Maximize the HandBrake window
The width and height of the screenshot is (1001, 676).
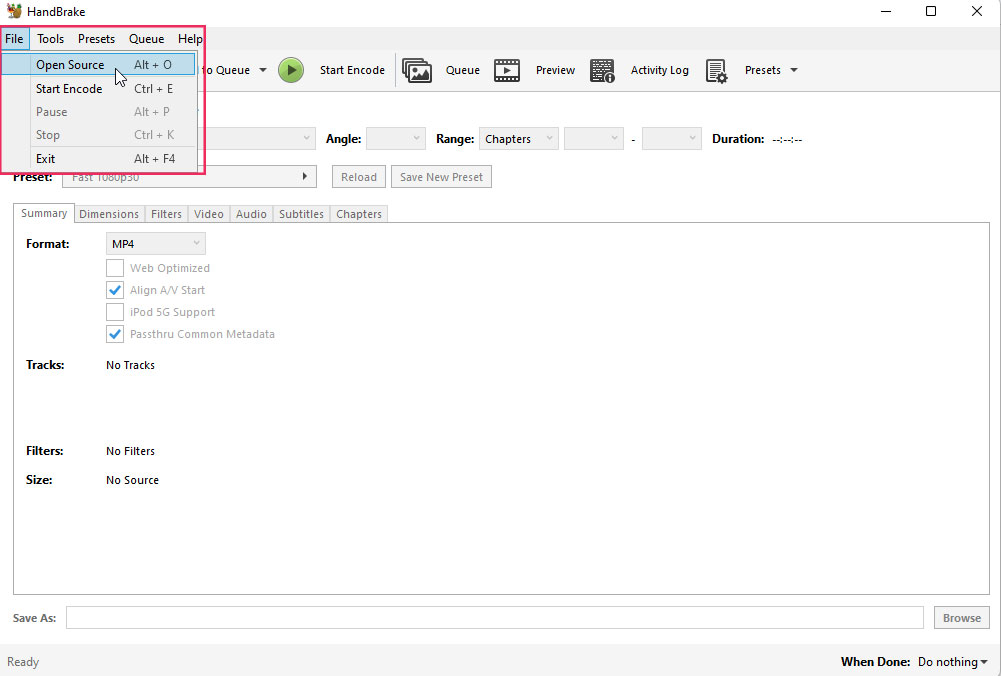pos(931,11)
